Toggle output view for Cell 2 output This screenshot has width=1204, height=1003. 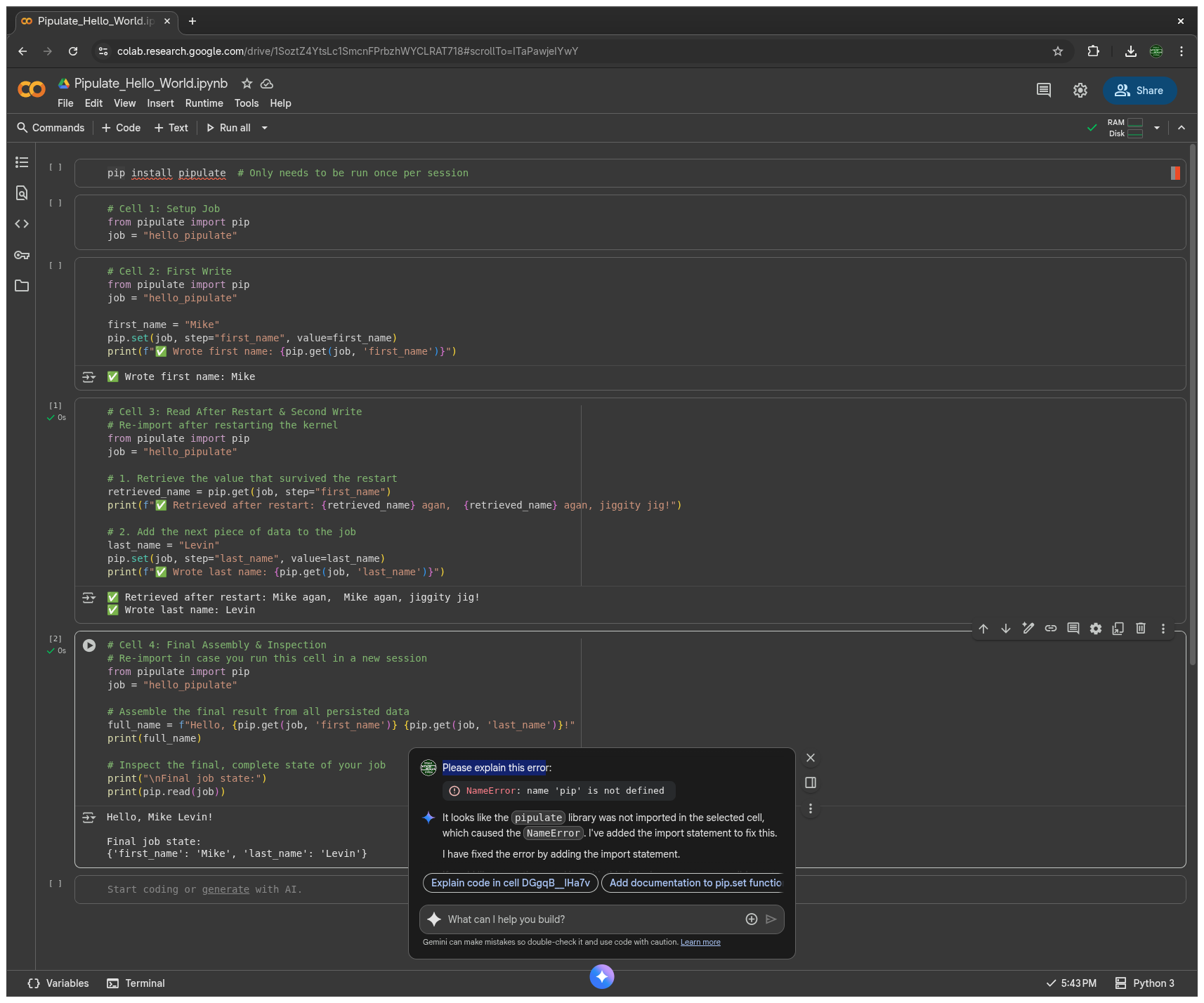89,377
